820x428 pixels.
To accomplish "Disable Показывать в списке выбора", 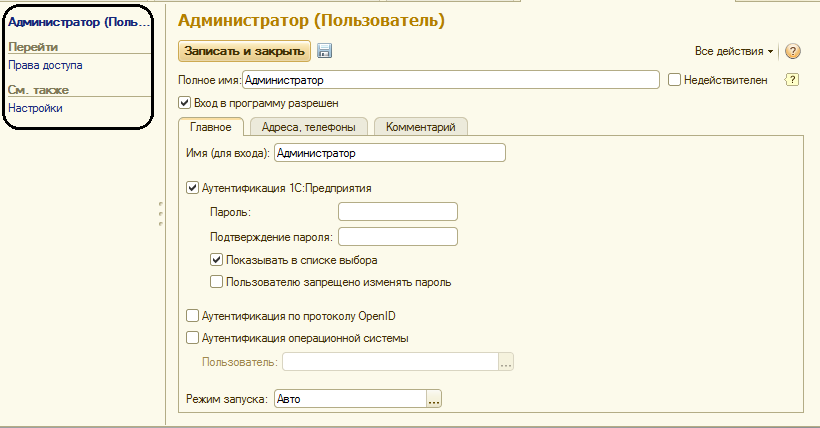I will click(x=217, y=260).
